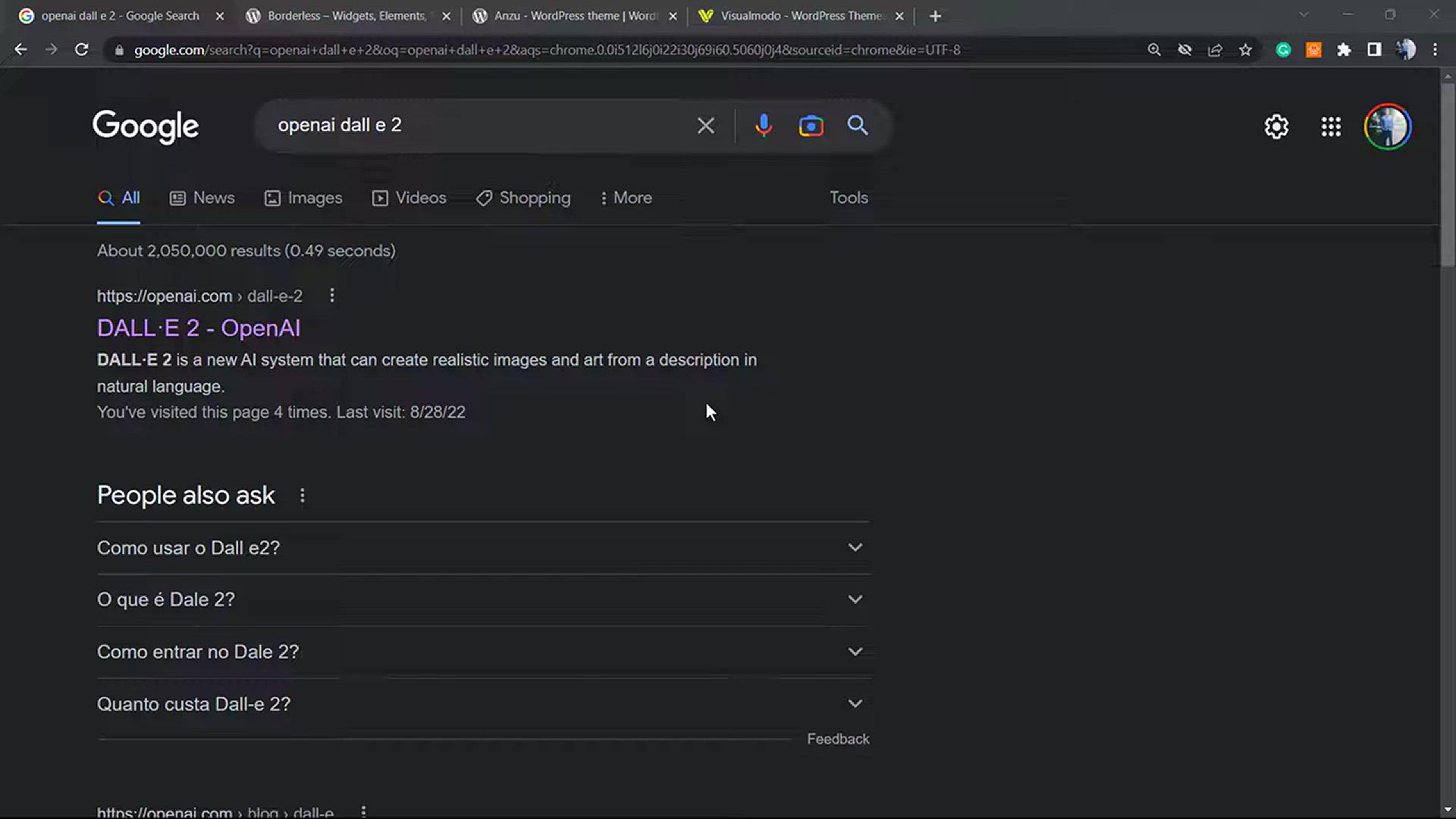Open zoom magnifier icon in address bar
The height and width of the screenshot is (819, 1456).
tap(1154, 50)
